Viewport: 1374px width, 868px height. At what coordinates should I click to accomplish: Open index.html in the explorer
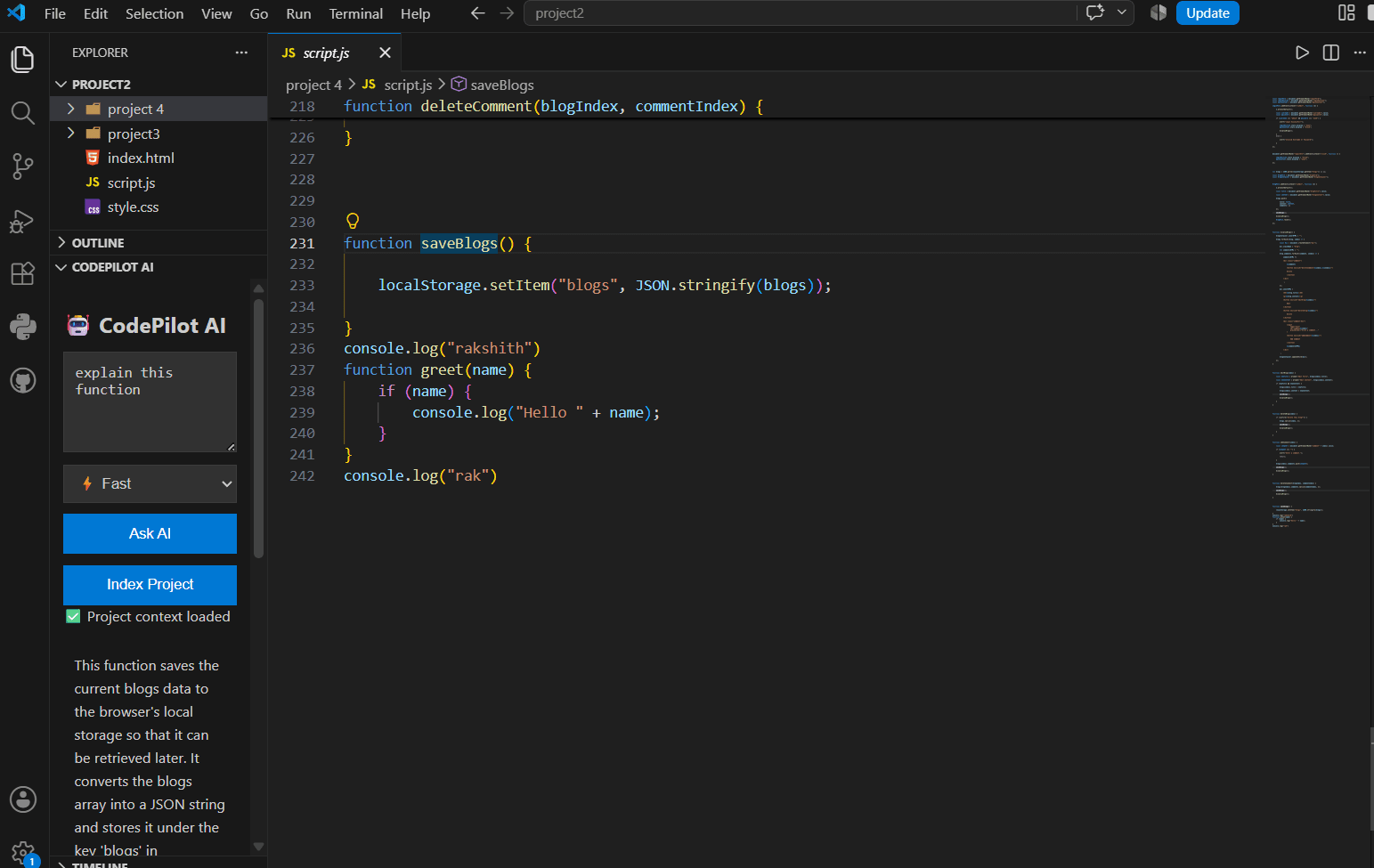click(x=141, y=158)
